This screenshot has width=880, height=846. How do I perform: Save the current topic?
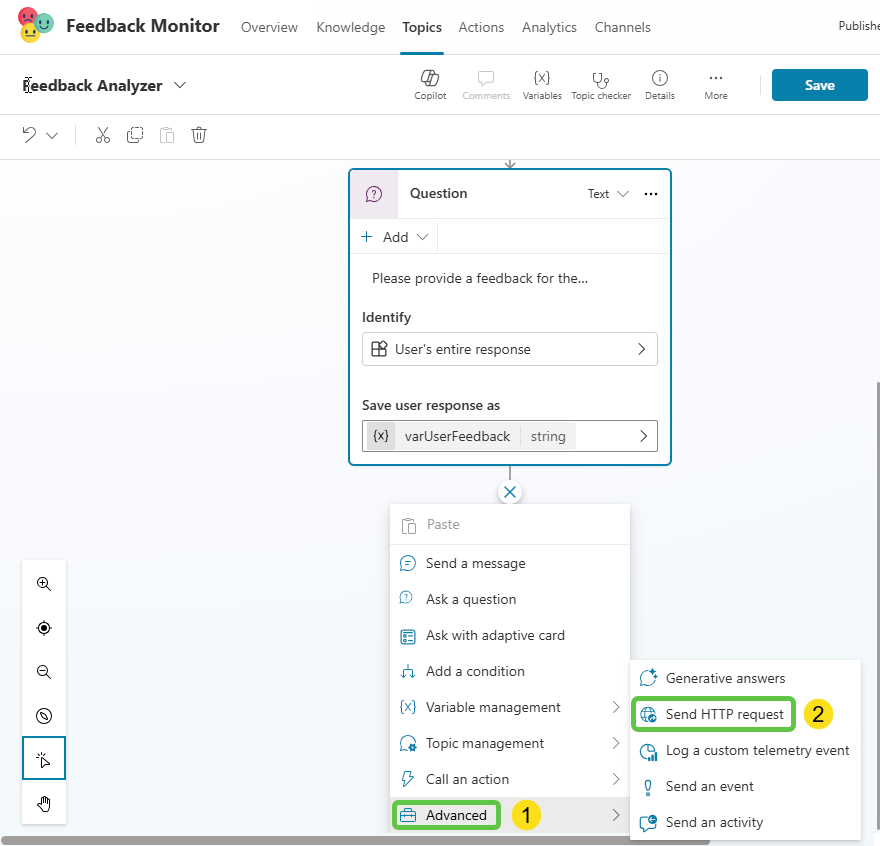tap(819, 85)
